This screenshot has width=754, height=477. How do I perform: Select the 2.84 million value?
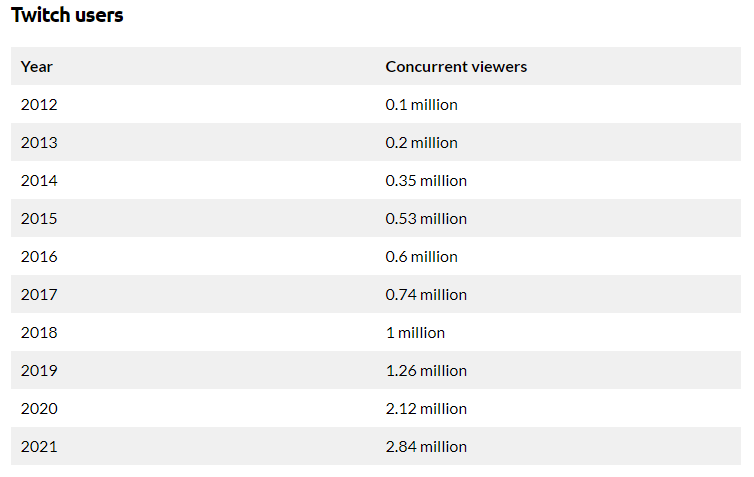(426, 446)
